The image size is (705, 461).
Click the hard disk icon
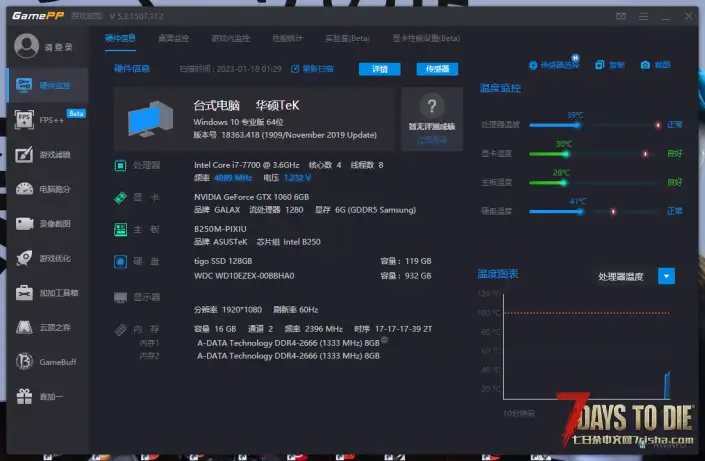[x=120, y=261]
